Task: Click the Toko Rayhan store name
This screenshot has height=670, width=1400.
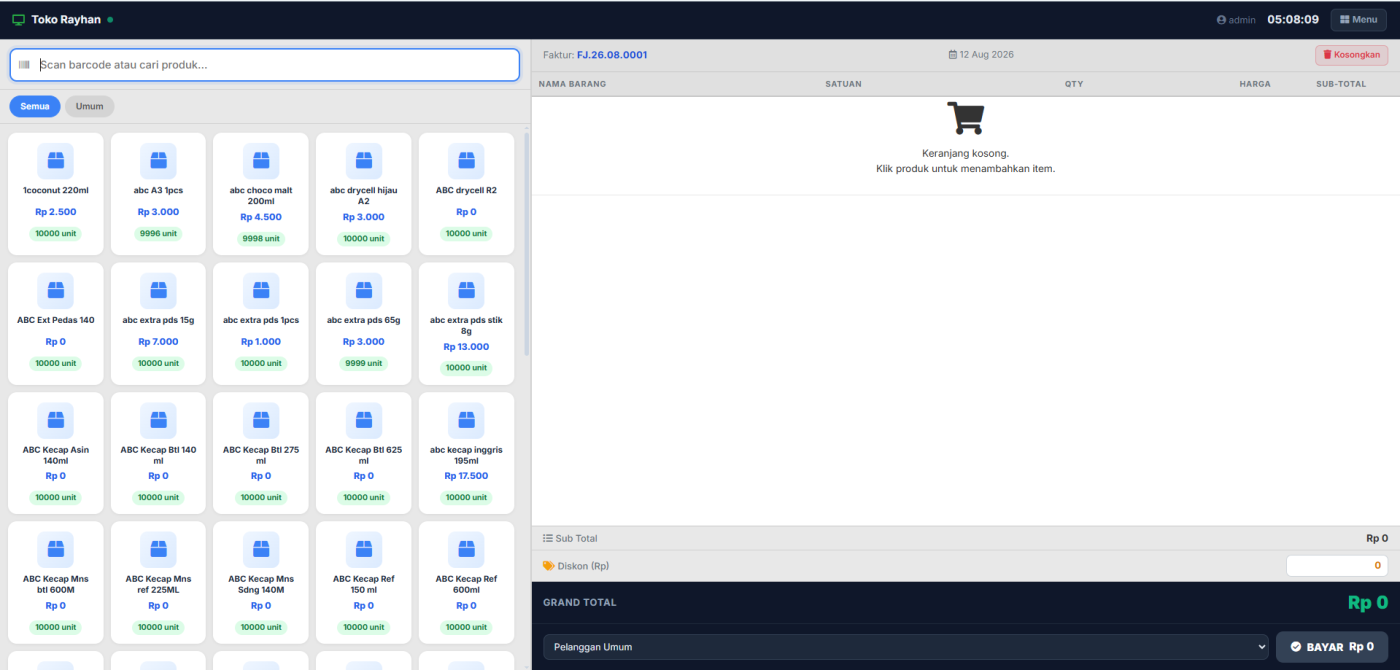Action: pos(66,20)
